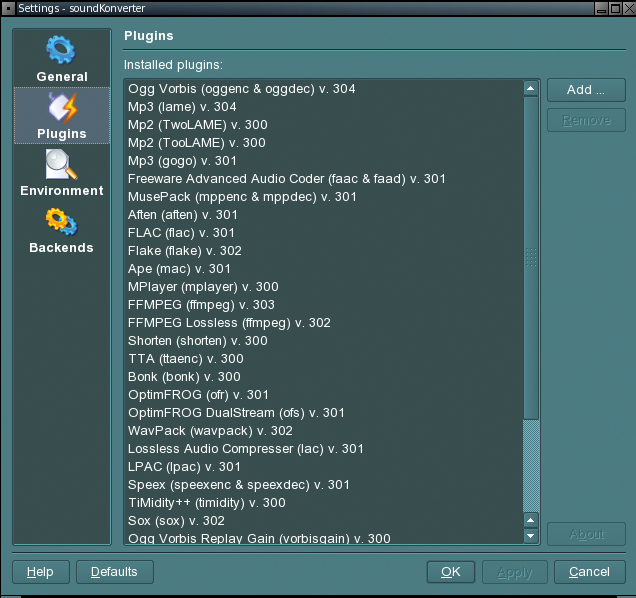
Task: Select Mp2 (TwoLAME) v. 300 plugin
Action: tap(323, 125)
